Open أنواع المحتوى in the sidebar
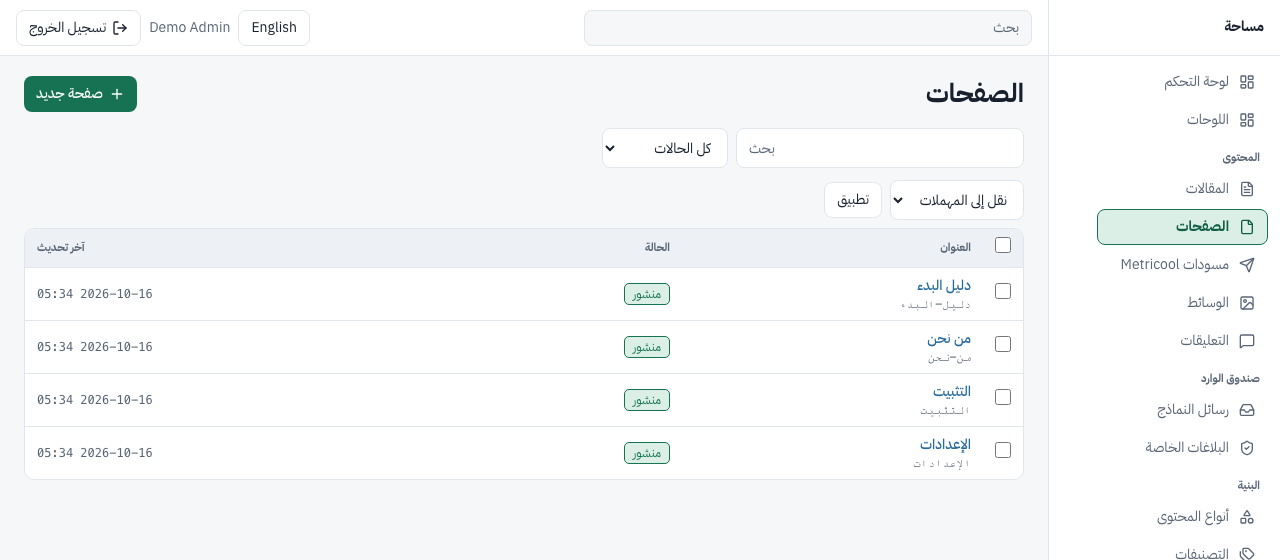This screenshot has height=560, width=1280. pos(1182,517)
